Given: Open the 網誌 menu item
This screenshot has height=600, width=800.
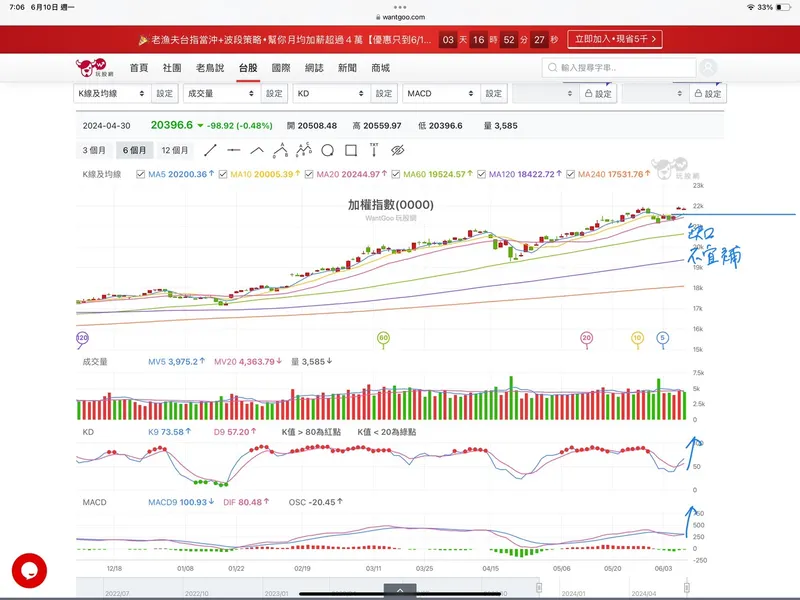Looking at the screenshot, I should click(x=314, y=68).
